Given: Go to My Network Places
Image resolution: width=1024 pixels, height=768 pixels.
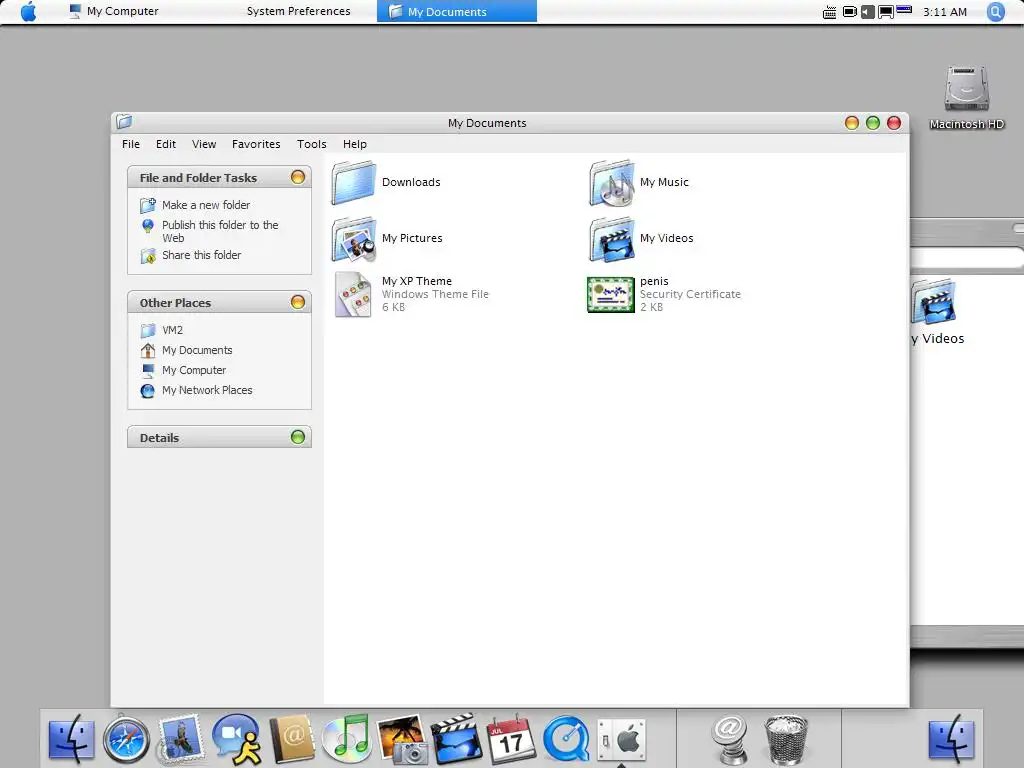Looking at the screenshot, I should point(207,390).
